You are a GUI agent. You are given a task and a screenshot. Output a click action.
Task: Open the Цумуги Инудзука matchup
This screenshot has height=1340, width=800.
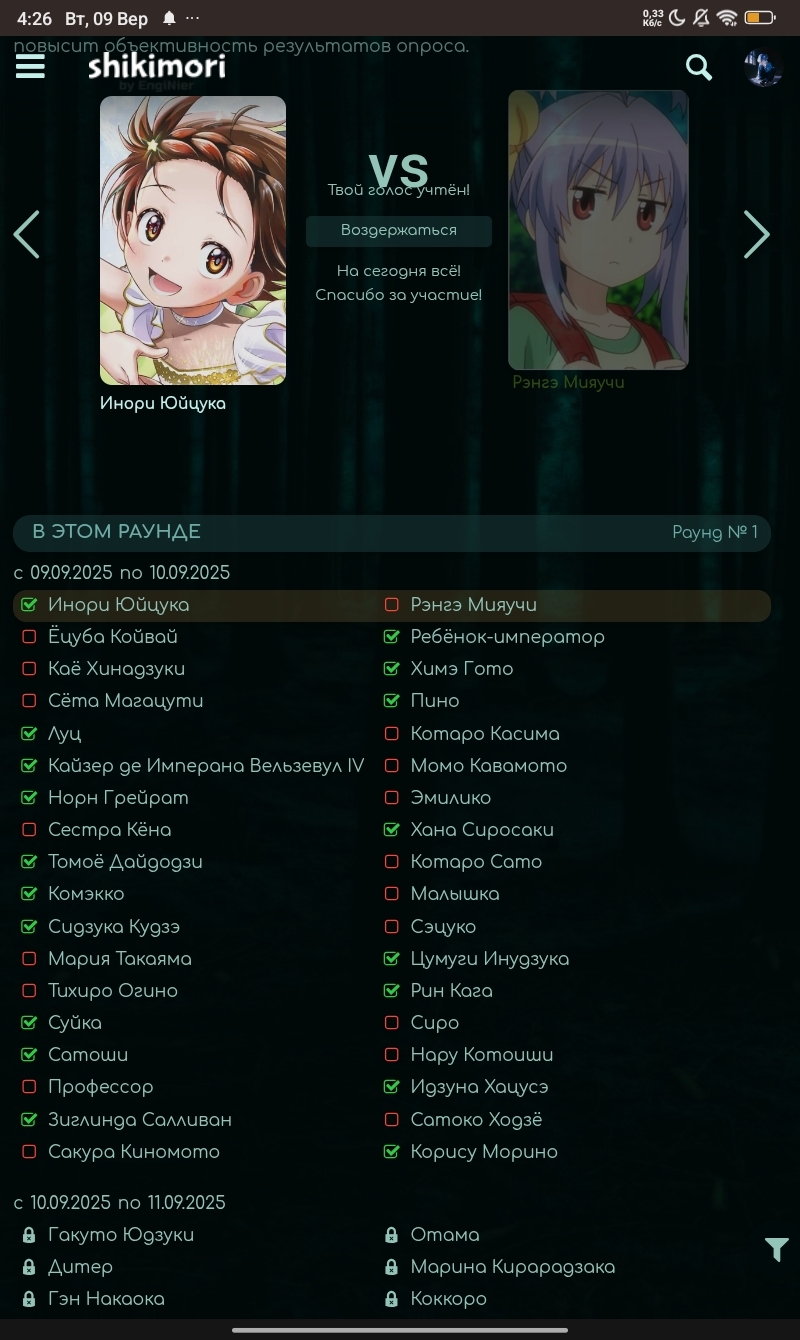[x=490, y=959]
